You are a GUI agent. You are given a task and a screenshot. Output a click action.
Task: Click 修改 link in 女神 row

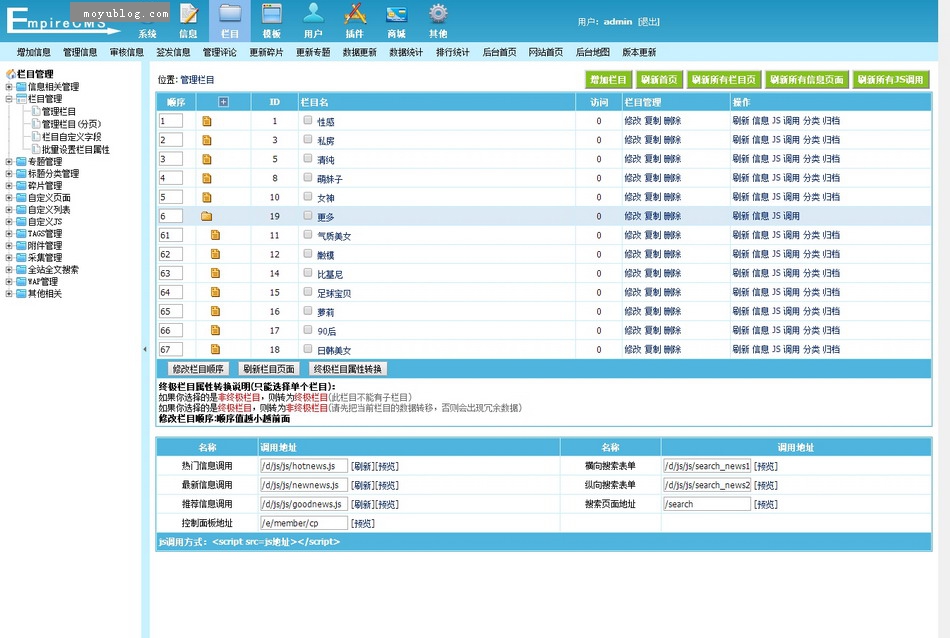633,197
